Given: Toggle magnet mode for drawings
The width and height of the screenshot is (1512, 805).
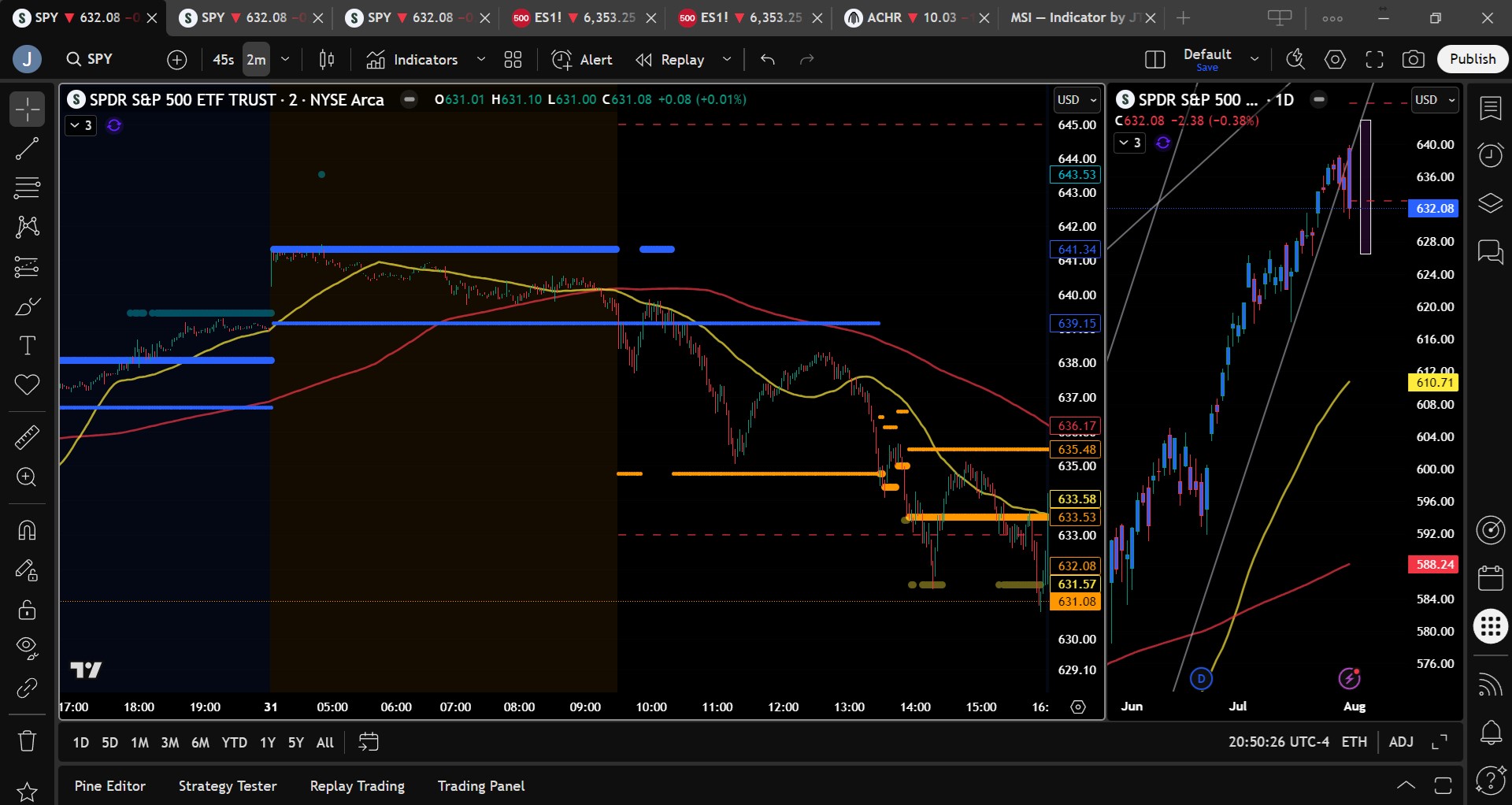Looking at the screenshot, I should (x=27, y=530).
